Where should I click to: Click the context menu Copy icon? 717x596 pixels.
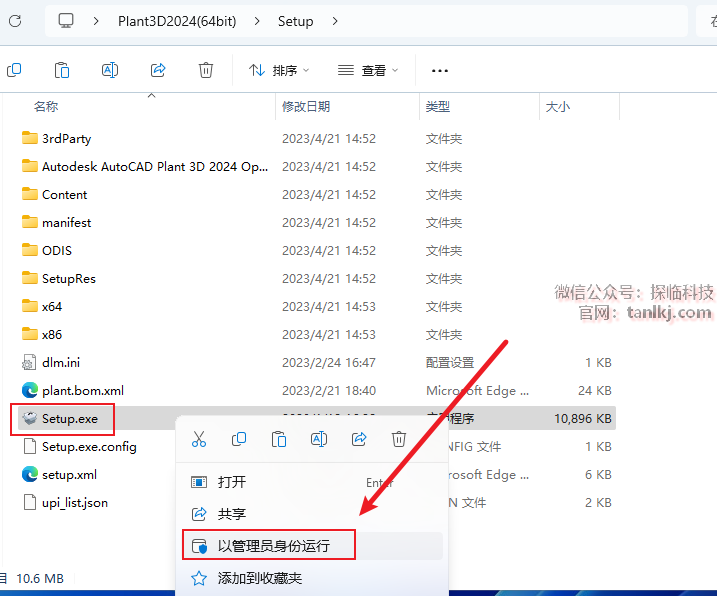pos(239,439)
